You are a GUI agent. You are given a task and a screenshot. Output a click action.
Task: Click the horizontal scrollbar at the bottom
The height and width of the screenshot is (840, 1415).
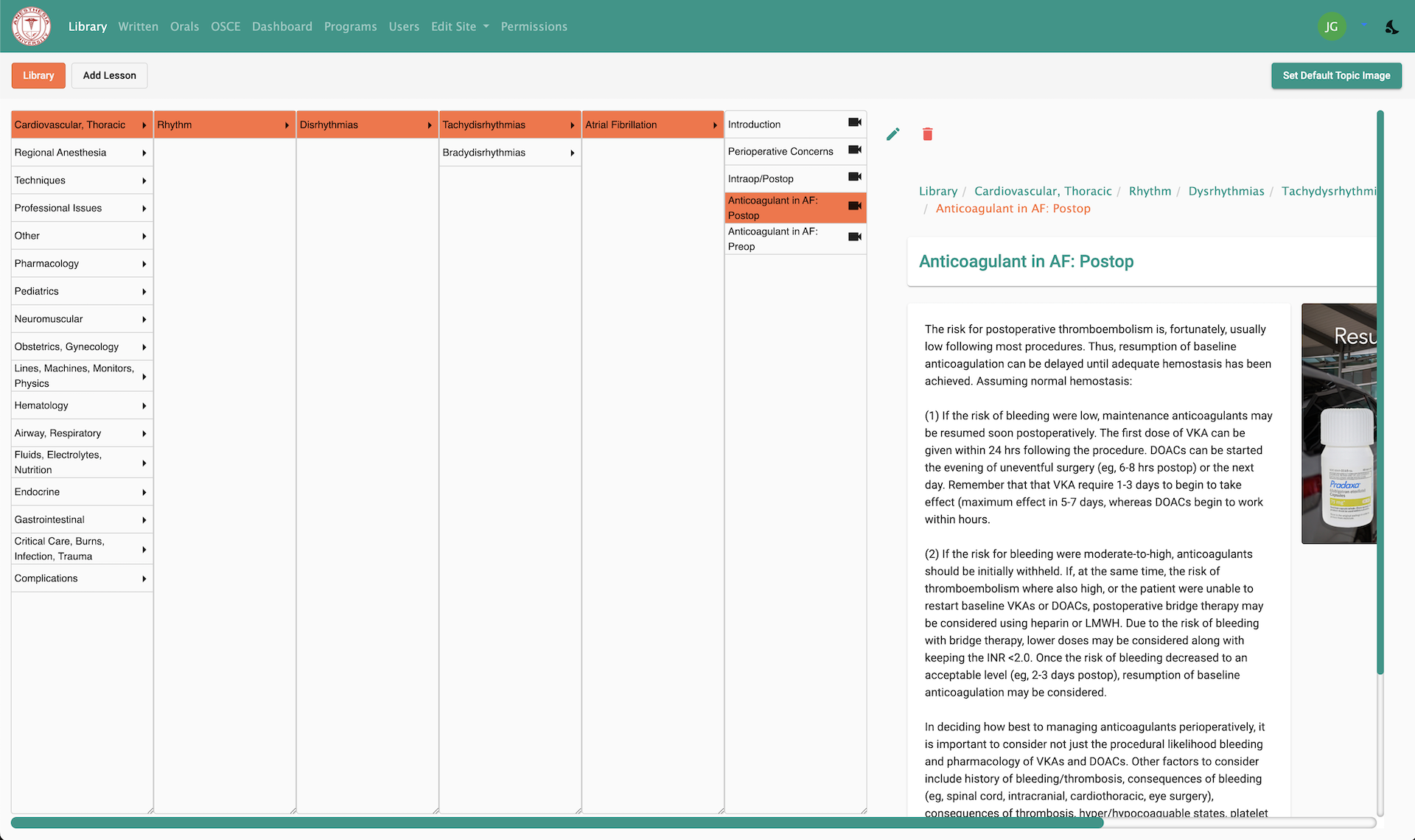pos(556,823)
